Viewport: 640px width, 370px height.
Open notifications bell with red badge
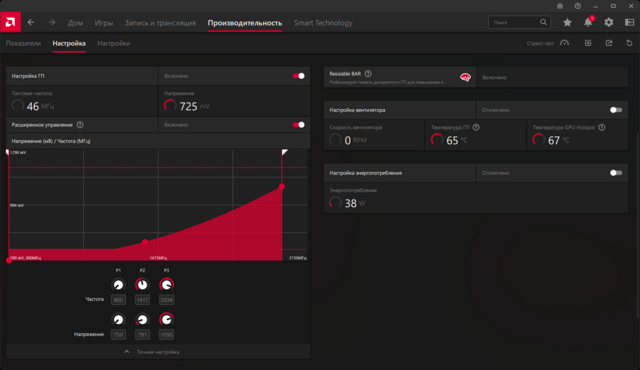tap(588, 22)
